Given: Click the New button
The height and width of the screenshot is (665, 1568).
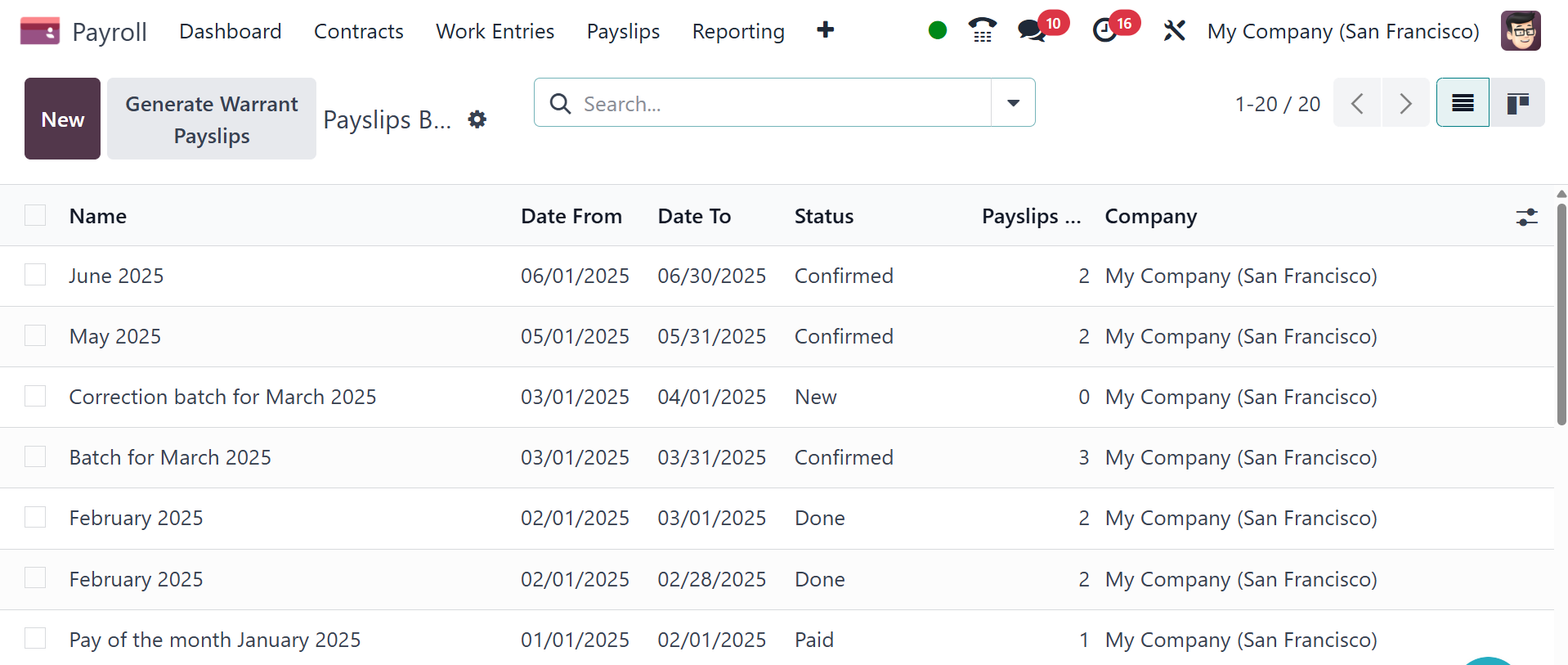Looking at the screenshot, I should pos(62,119).
